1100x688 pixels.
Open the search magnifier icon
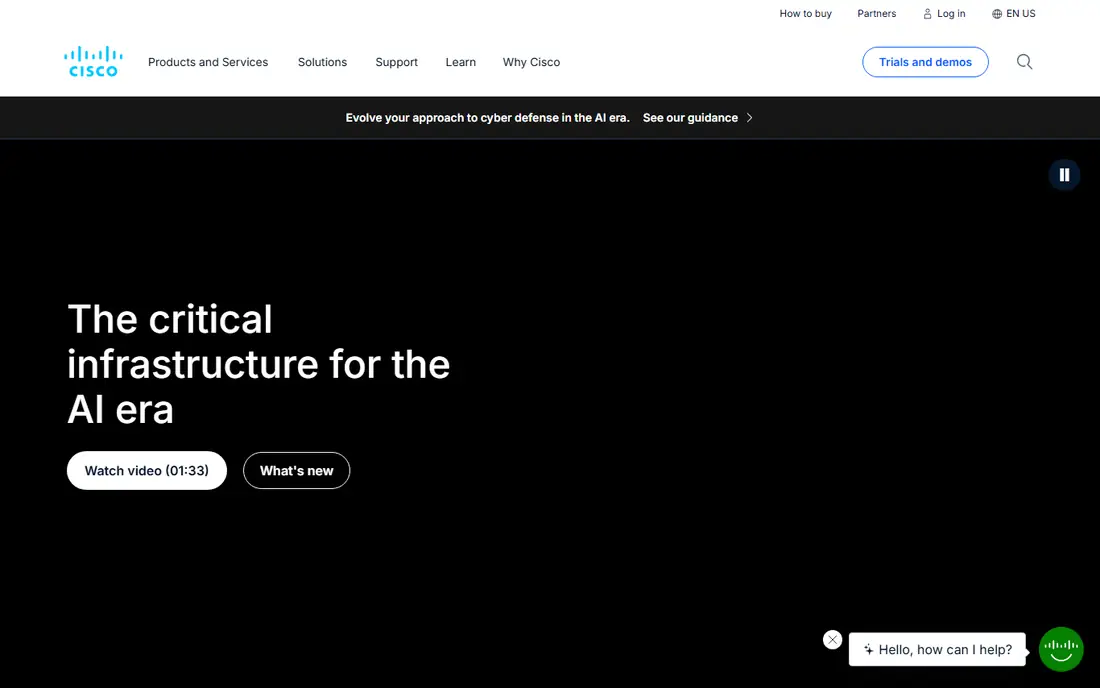1024,62
